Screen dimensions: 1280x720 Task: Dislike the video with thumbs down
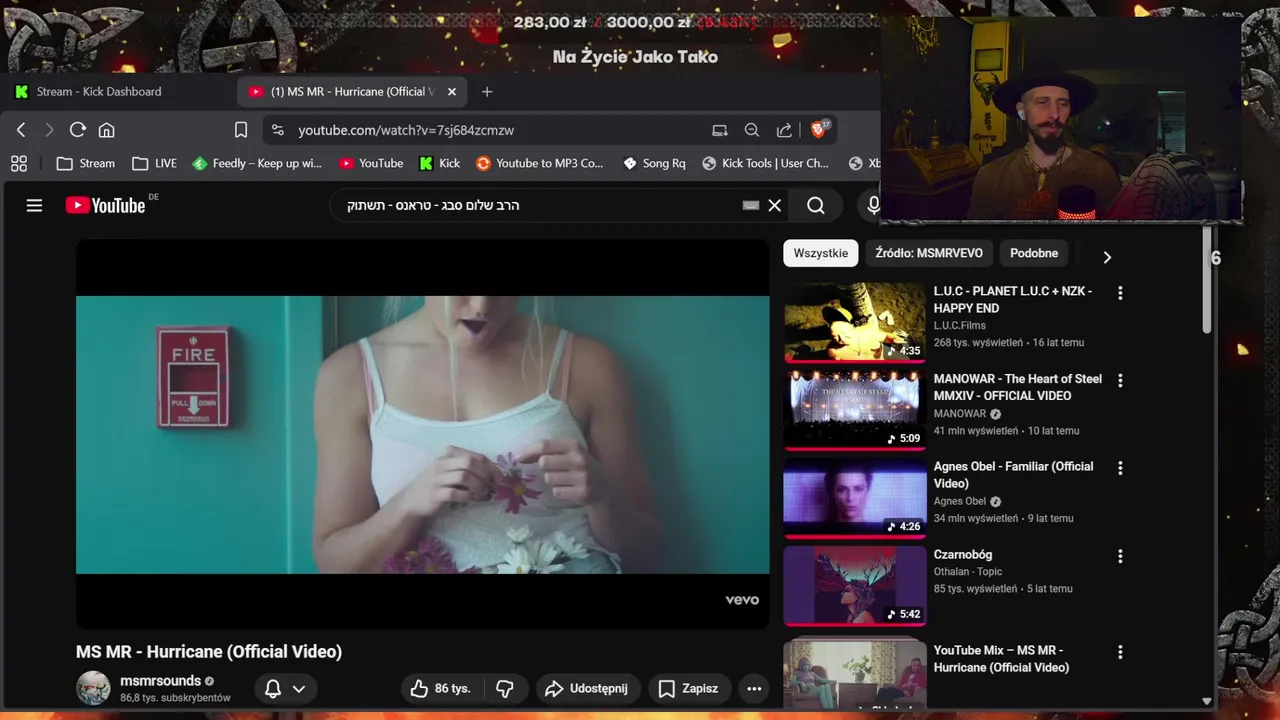tap(505, 688)
